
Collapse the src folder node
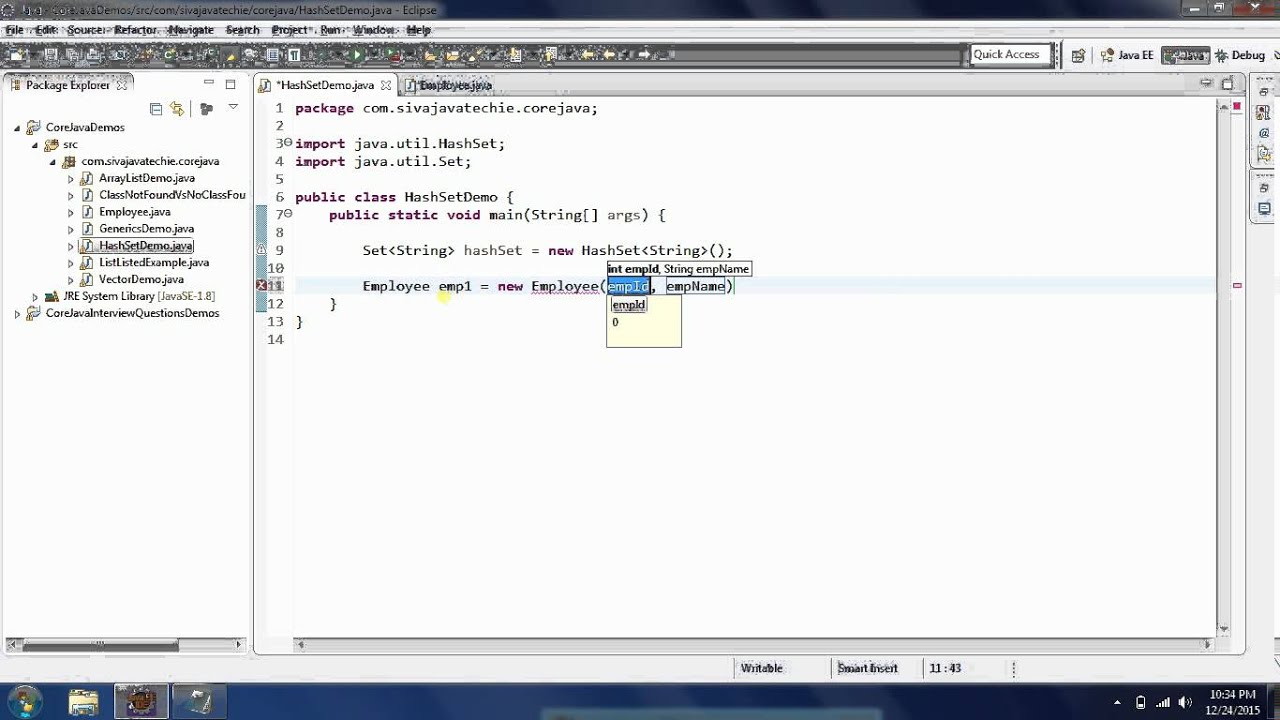(35, 145)
